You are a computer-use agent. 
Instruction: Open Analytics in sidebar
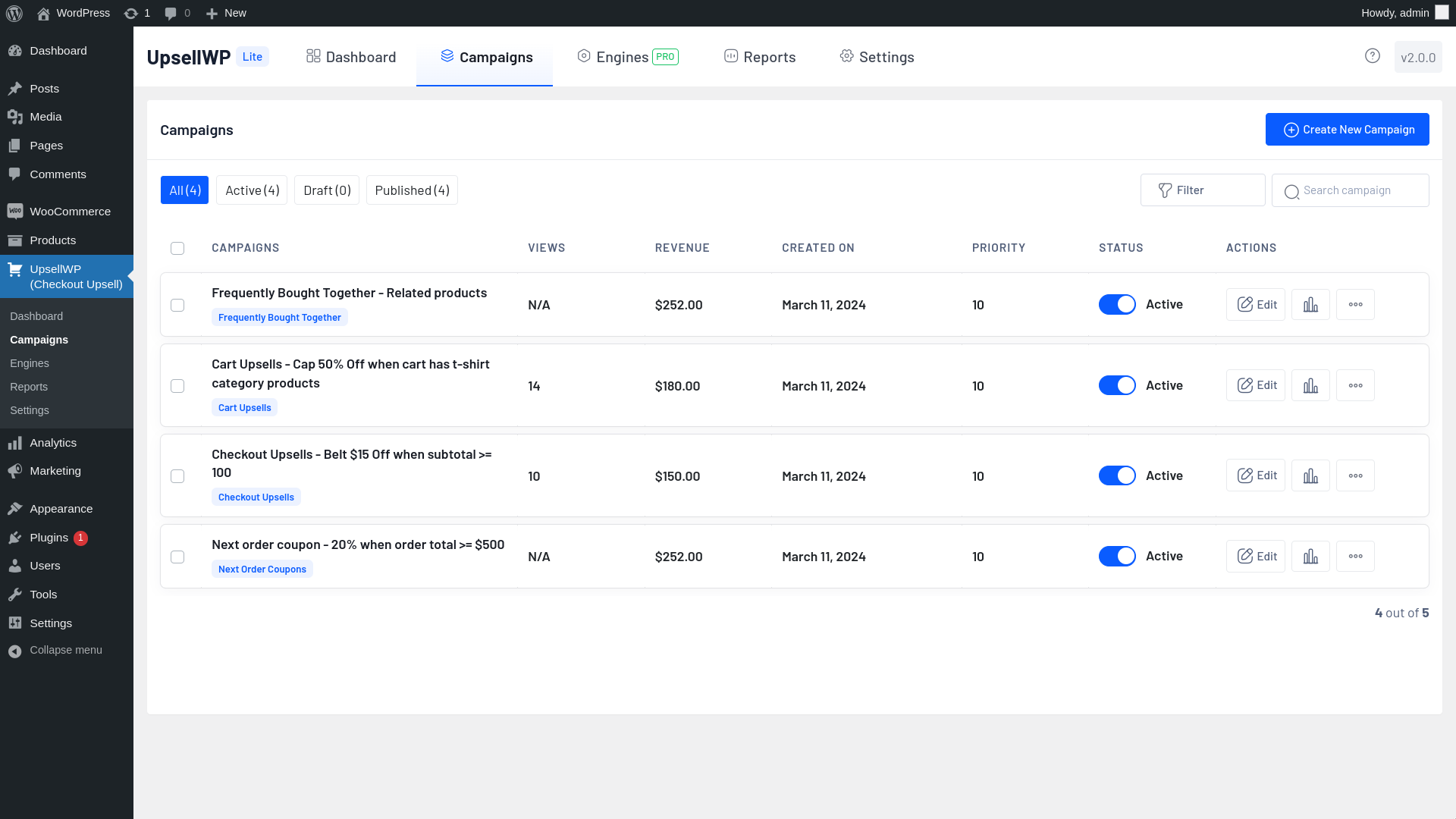click(67, 443)
